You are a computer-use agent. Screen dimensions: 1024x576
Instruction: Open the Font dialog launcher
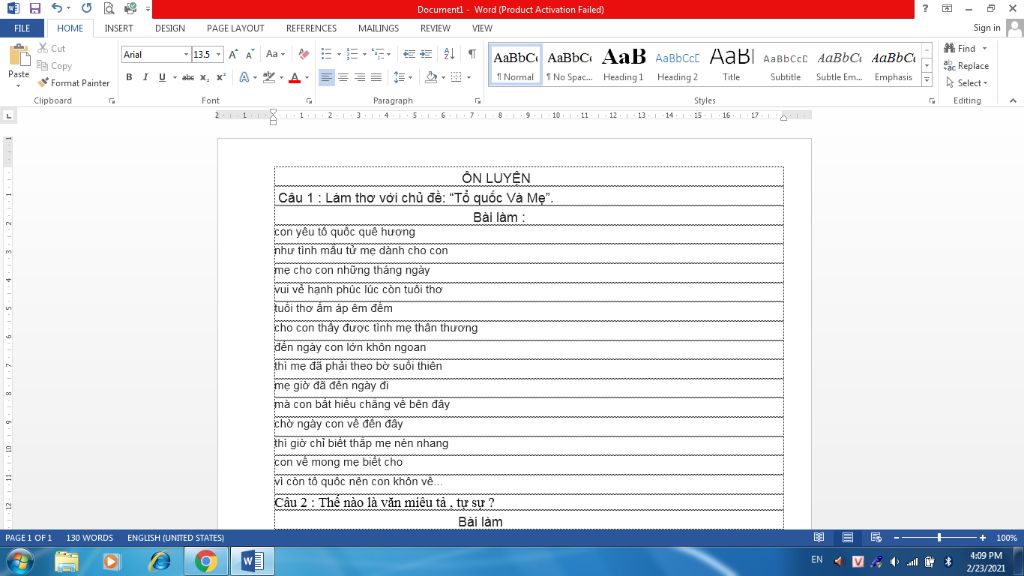click(x=309, y=101)
